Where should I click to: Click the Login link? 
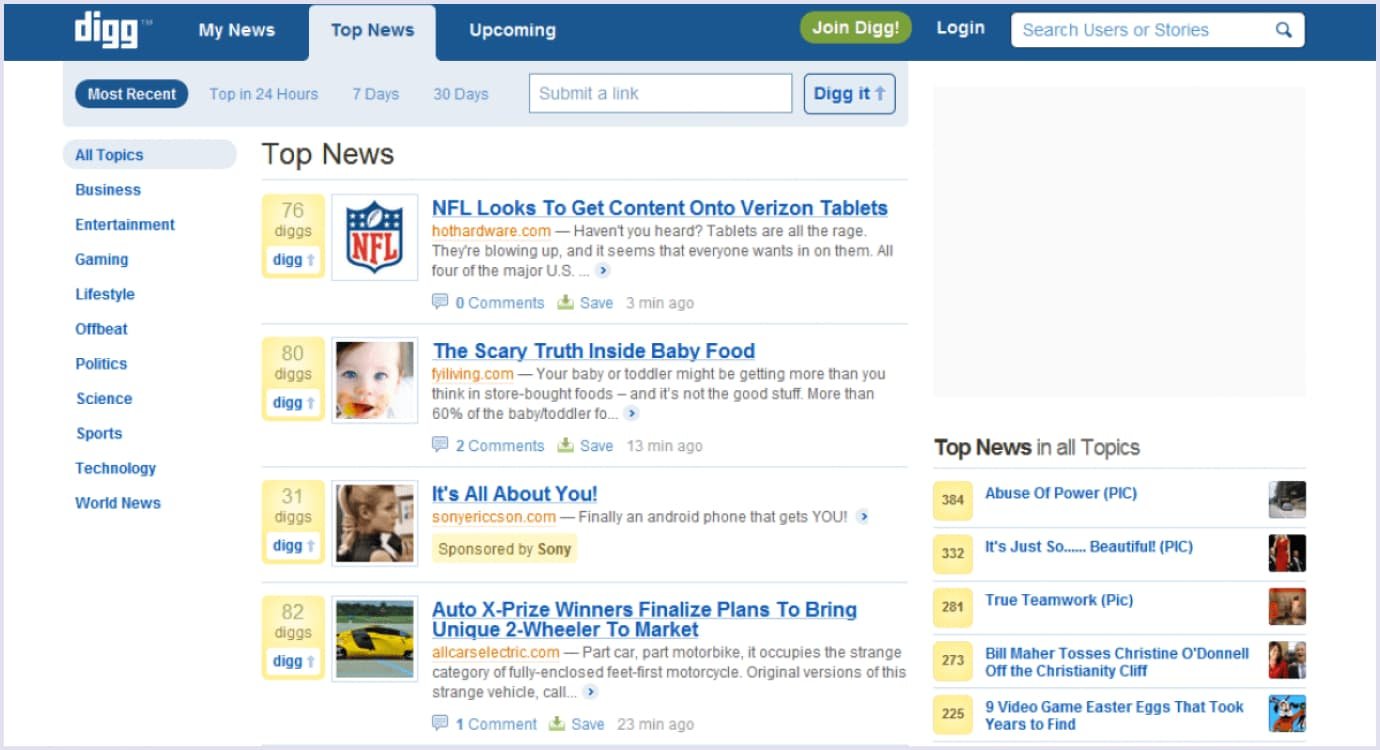pyautogui.click(x=960, y=28)
